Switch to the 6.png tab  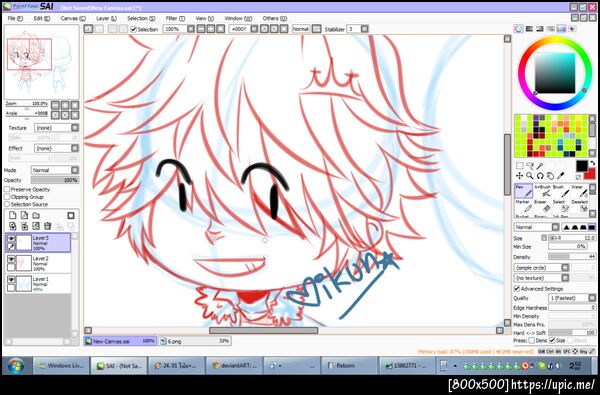pyautogui.click(x=195, y=341)
